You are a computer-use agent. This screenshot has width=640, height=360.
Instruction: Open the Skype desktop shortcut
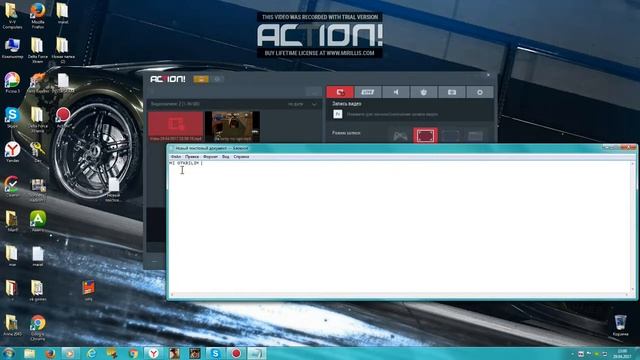pos(12,118)
